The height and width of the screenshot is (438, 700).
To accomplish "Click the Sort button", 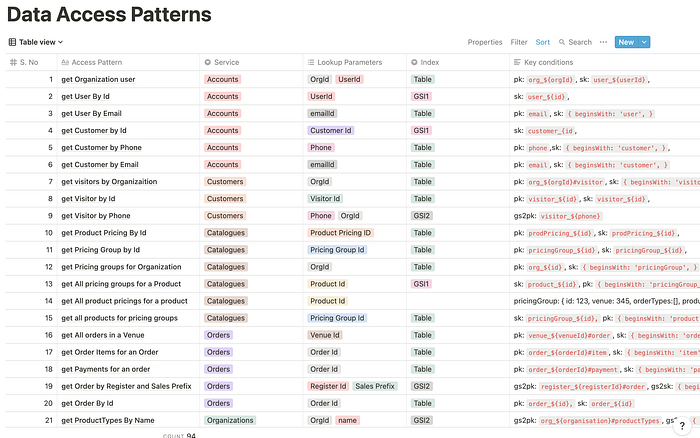I will 542,42.
